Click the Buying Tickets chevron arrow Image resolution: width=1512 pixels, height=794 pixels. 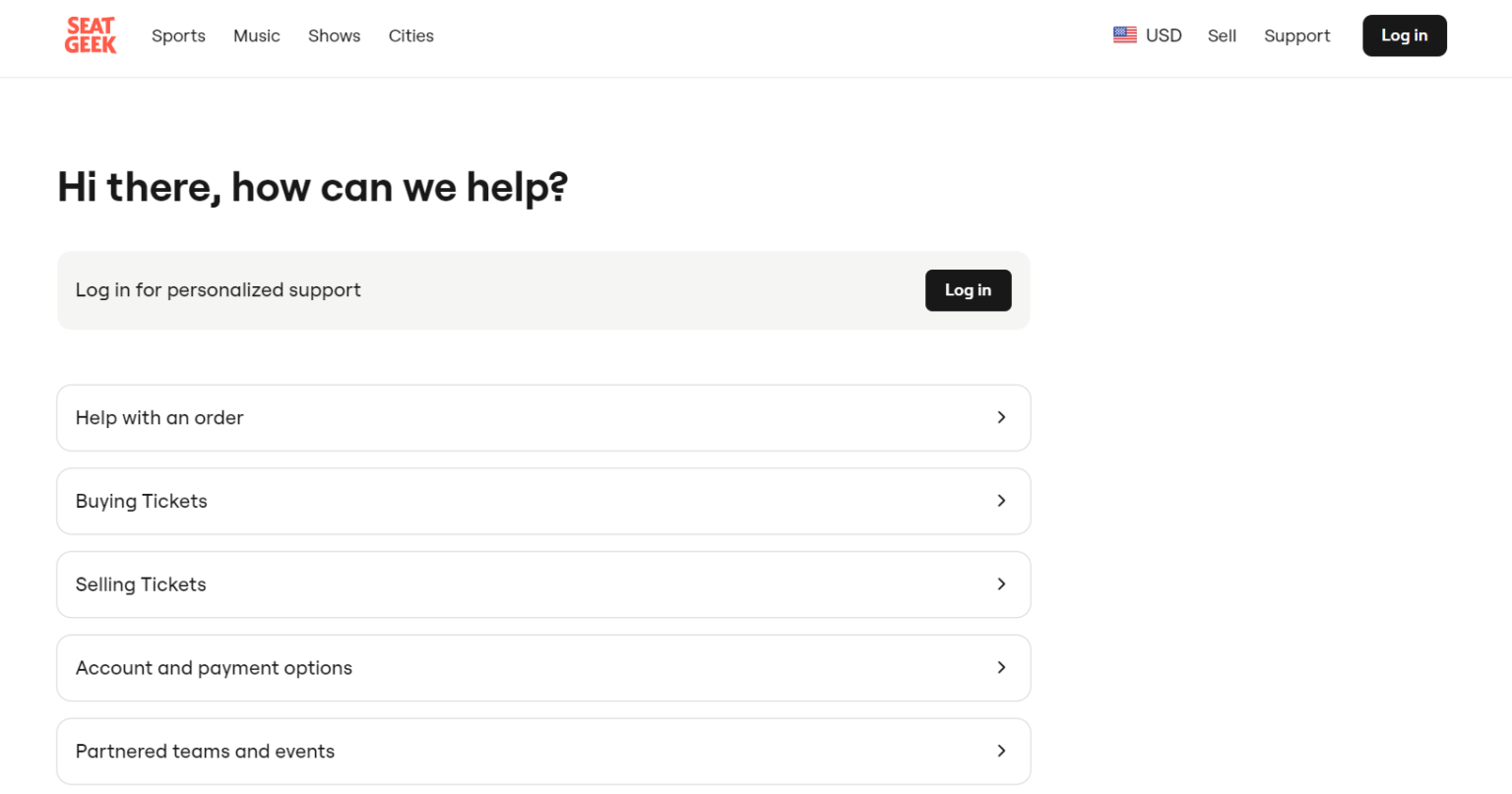tap(1001, 501)
